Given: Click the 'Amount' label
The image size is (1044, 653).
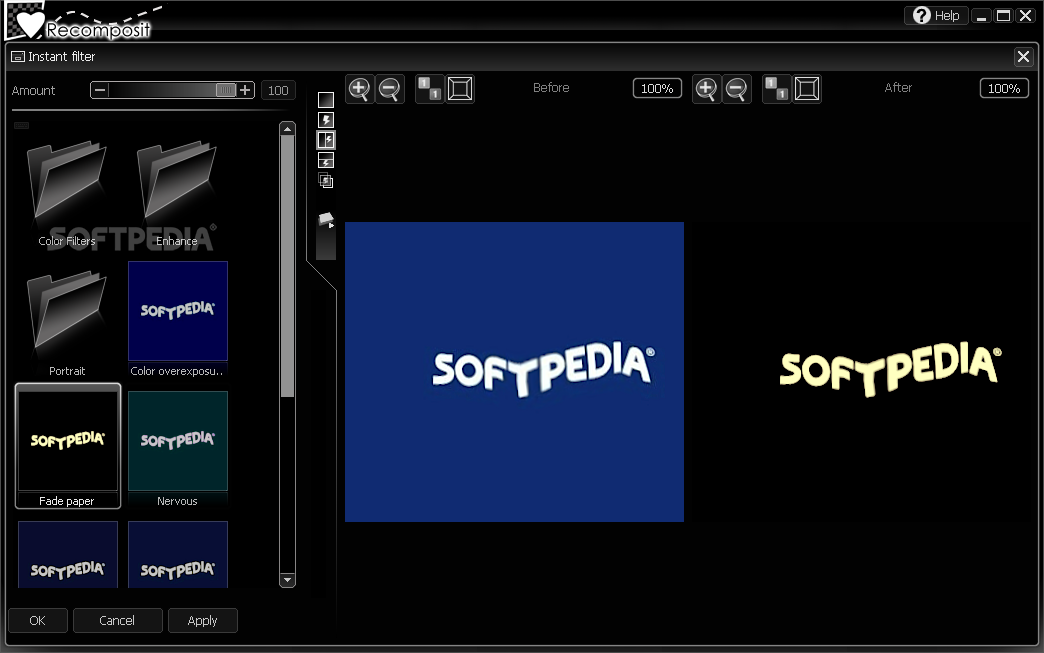Looking at the screenshot, I should (33, 91).
